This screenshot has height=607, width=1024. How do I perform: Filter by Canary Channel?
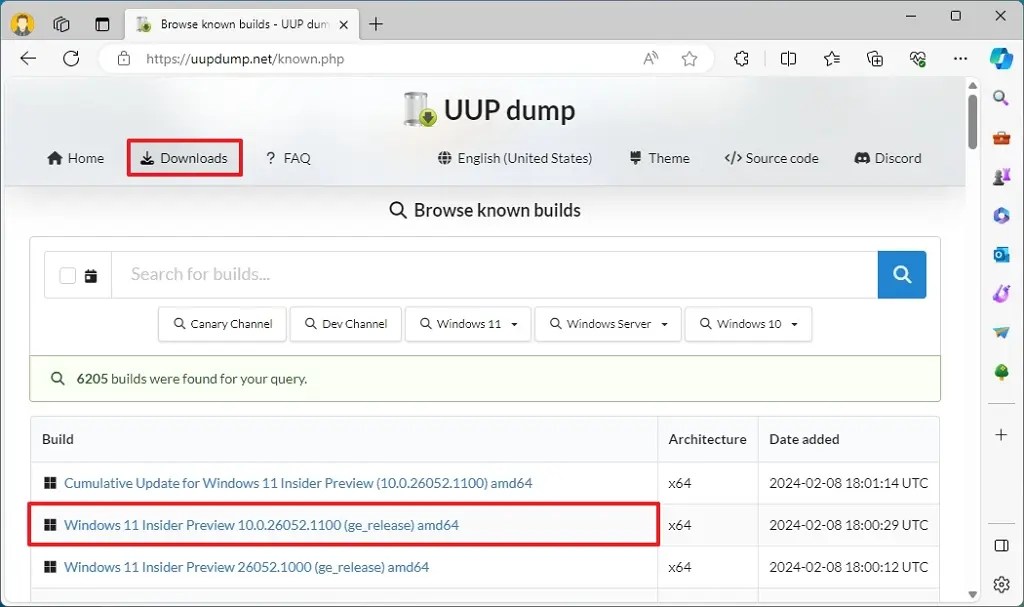tap(223, 324)
